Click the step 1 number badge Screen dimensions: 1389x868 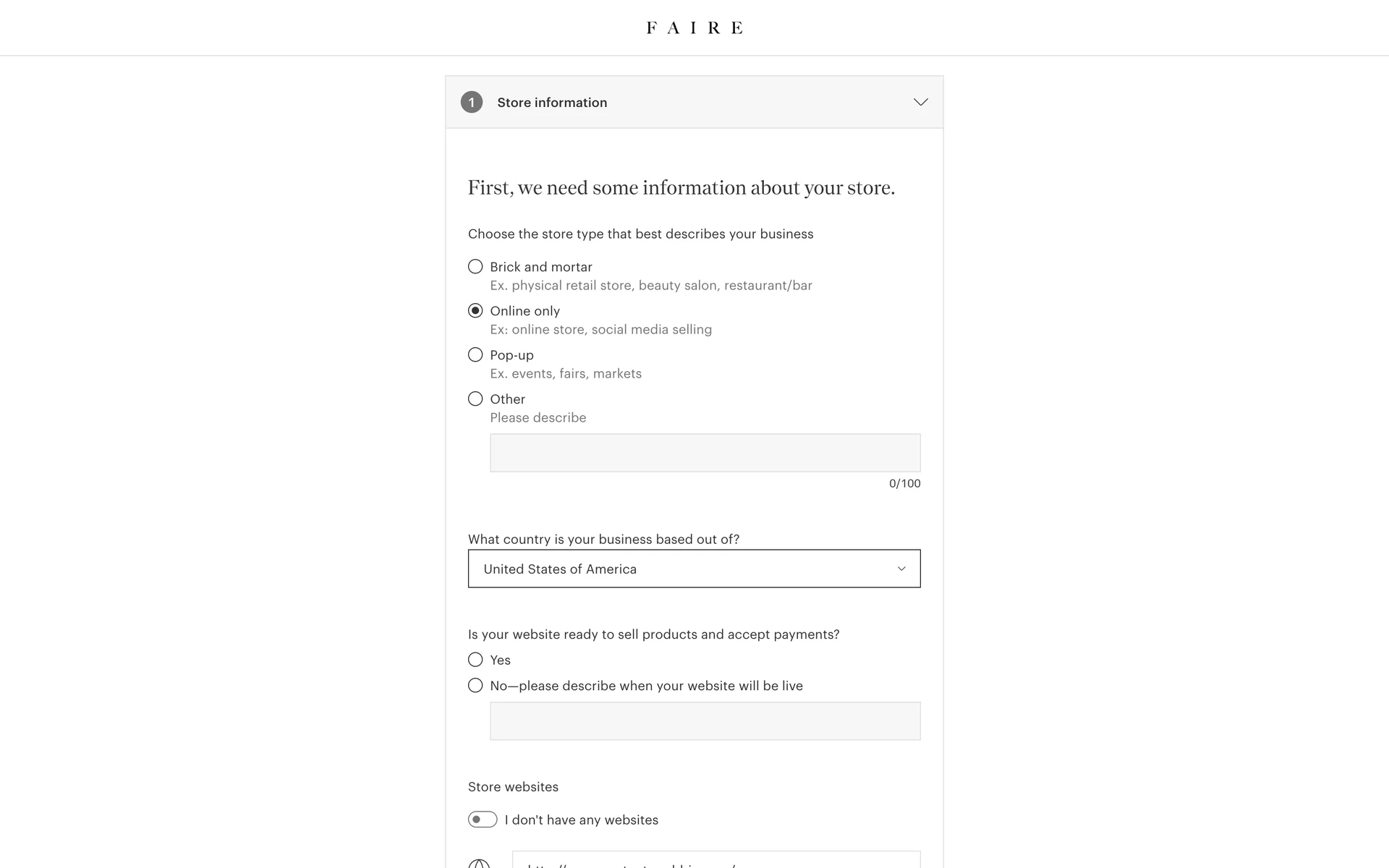click(x=472, y=102)
